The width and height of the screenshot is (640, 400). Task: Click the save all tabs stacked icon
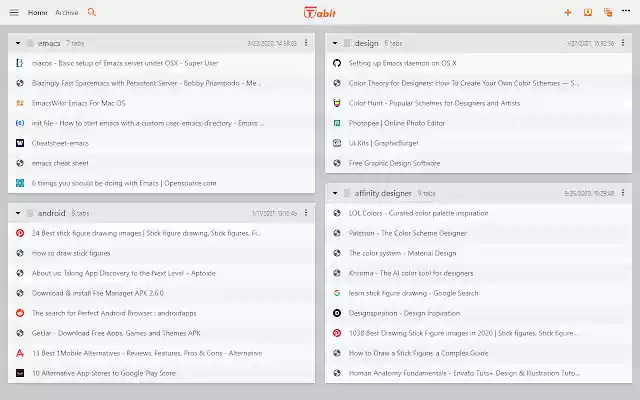608,13
